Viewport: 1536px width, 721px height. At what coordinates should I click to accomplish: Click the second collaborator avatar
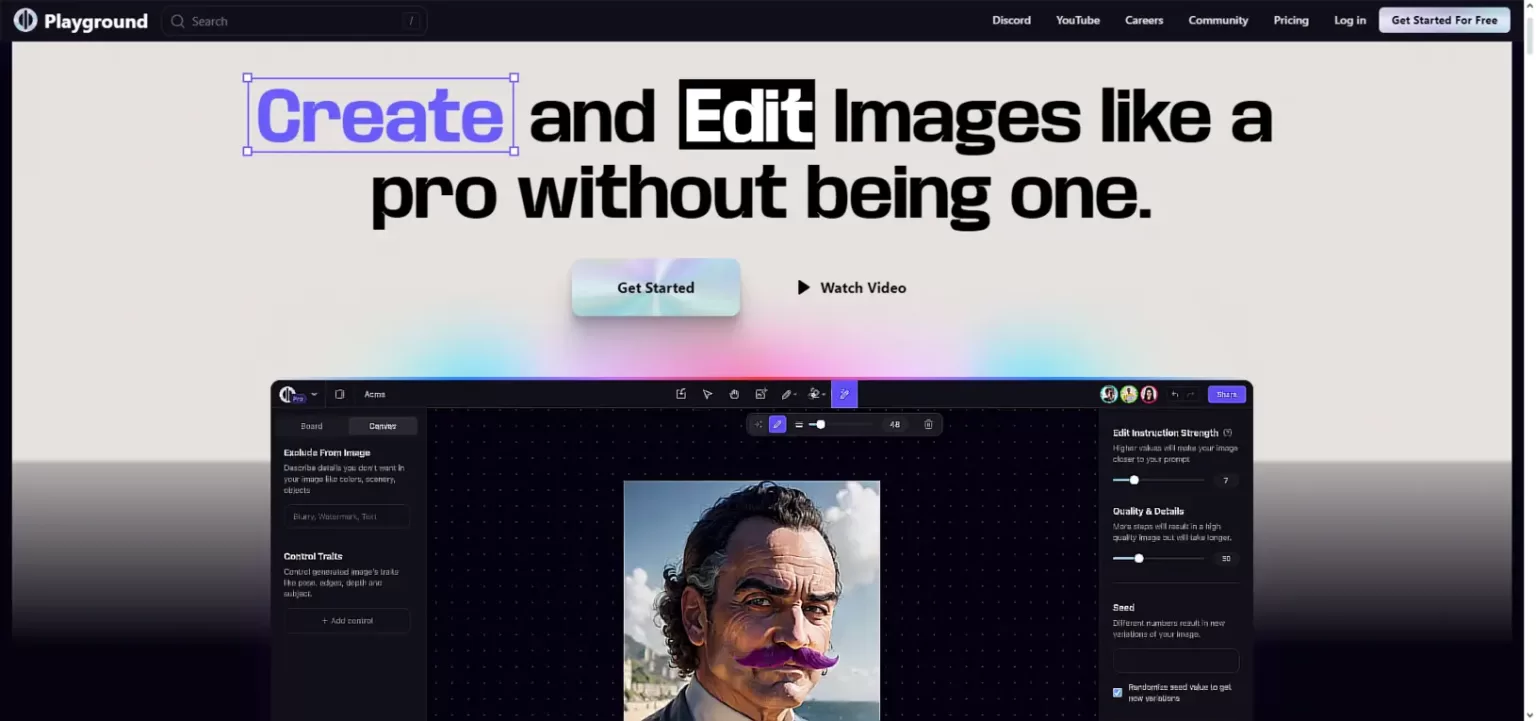pyautogui.click(x=1129, y=394)
